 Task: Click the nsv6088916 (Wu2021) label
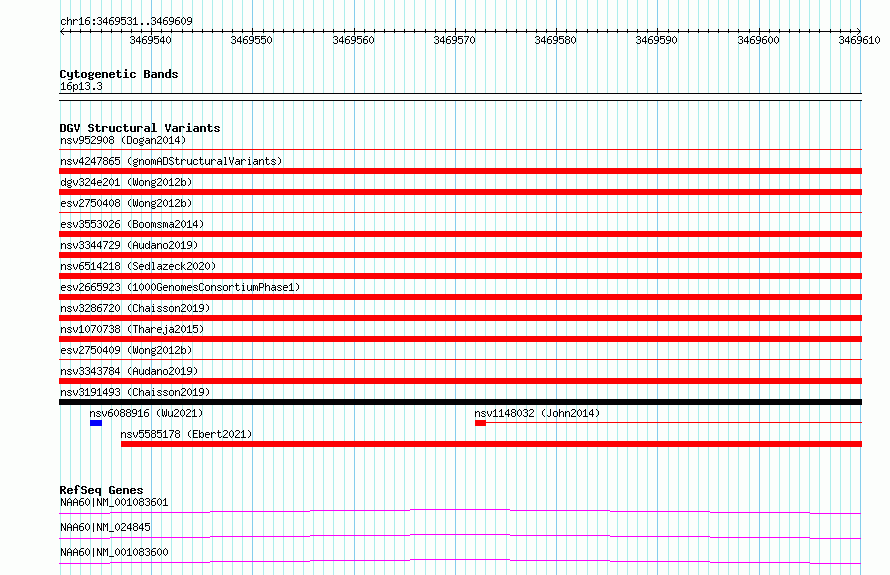click(146, 413)
